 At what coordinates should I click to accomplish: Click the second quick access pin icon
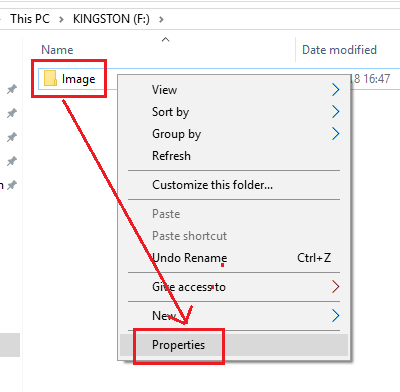click(x=12, y=113)
